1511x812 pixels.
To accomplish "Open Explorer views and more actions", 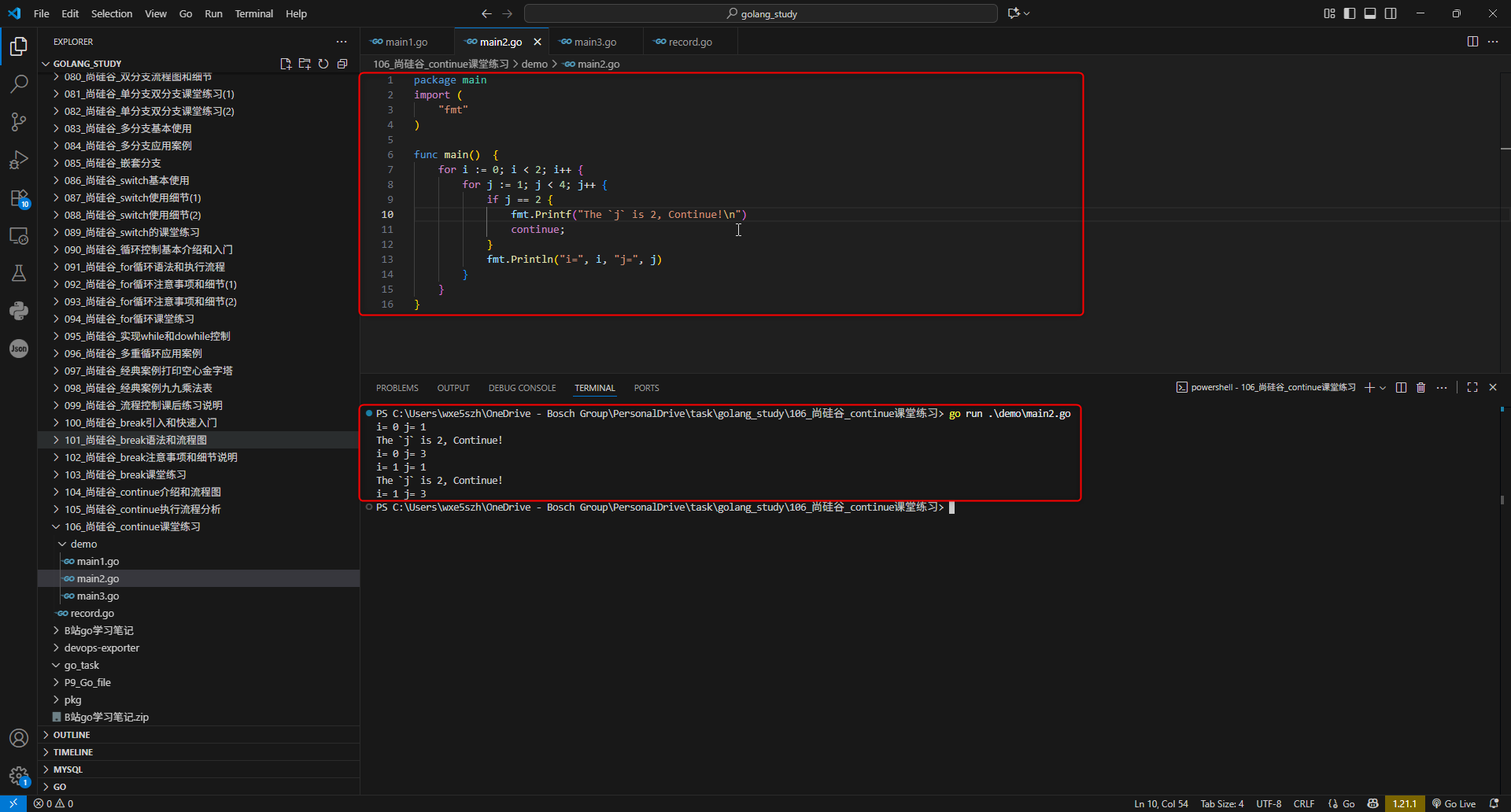I will (342, 42).
